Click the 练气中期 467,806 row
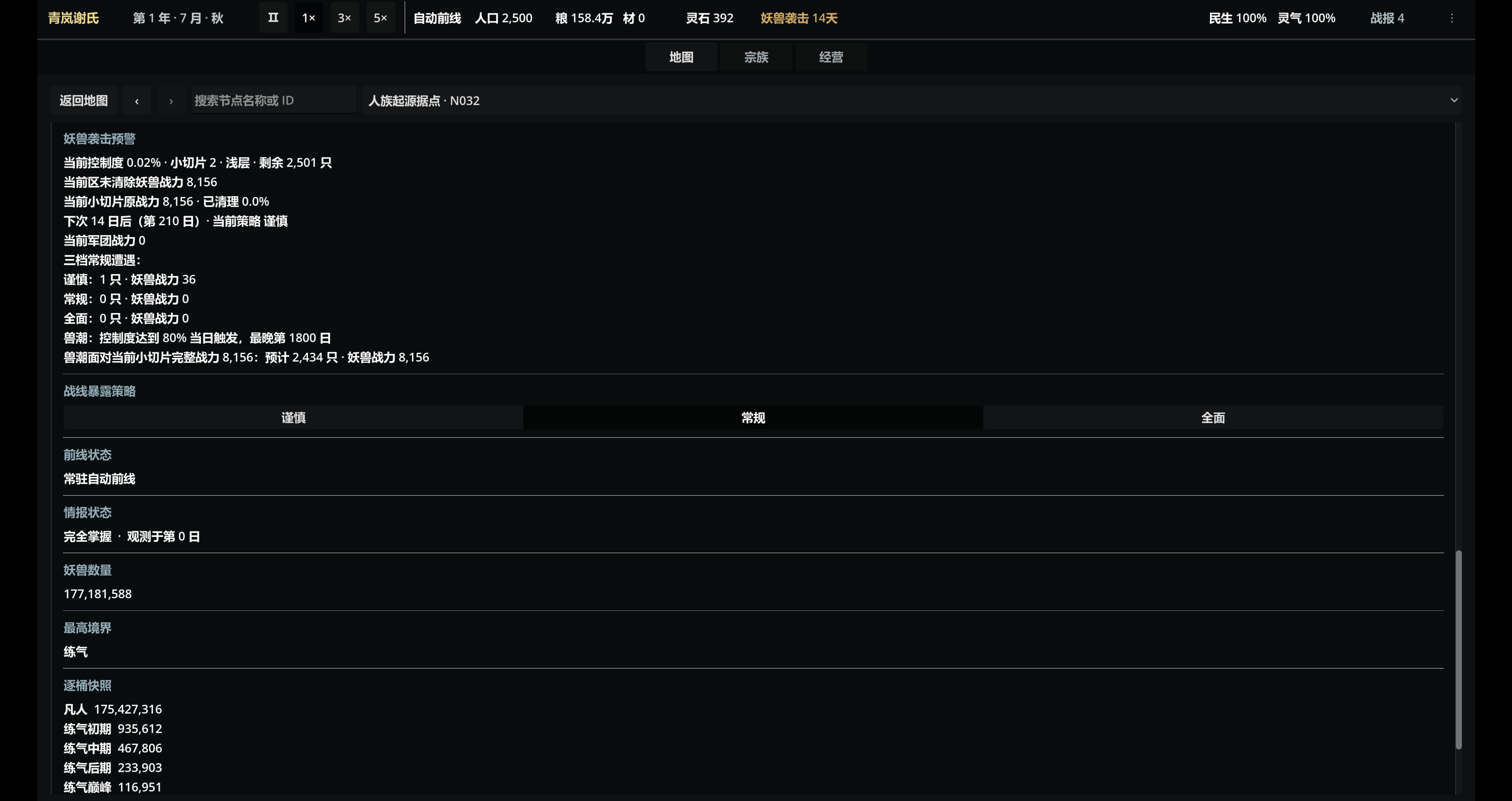Image resolution: width=1512 pixels, height=801 pixels. pyautogui.click(x=113, y=748)
